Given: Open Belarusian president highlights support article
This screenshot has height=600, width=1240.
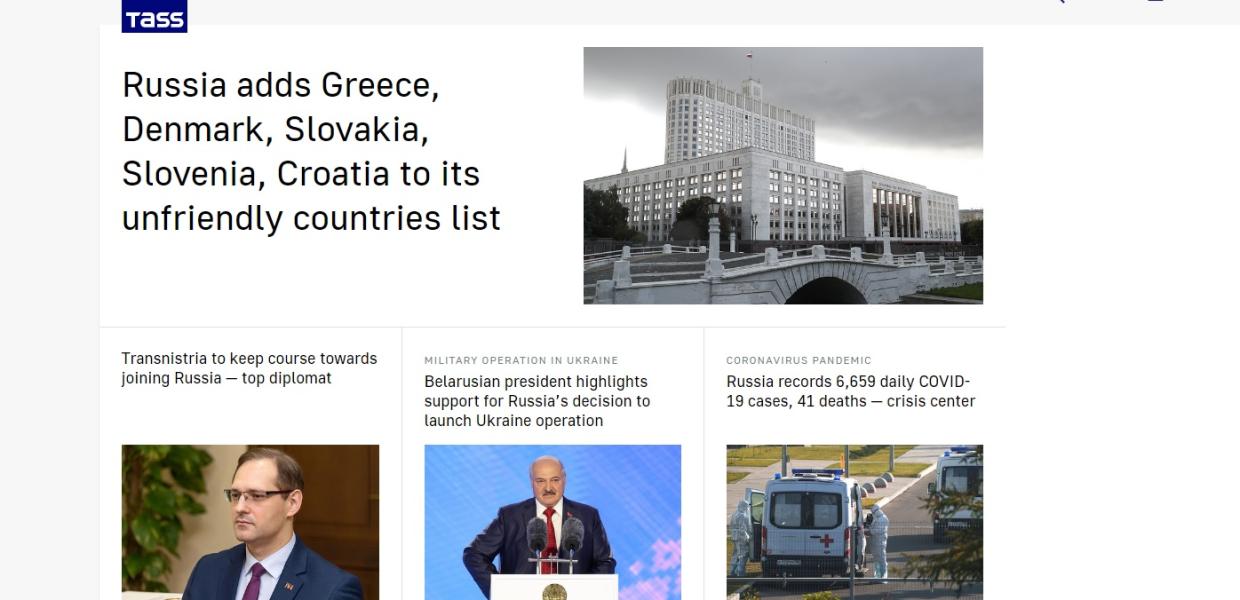Looking at the screenshot, I should coord(537,401).
